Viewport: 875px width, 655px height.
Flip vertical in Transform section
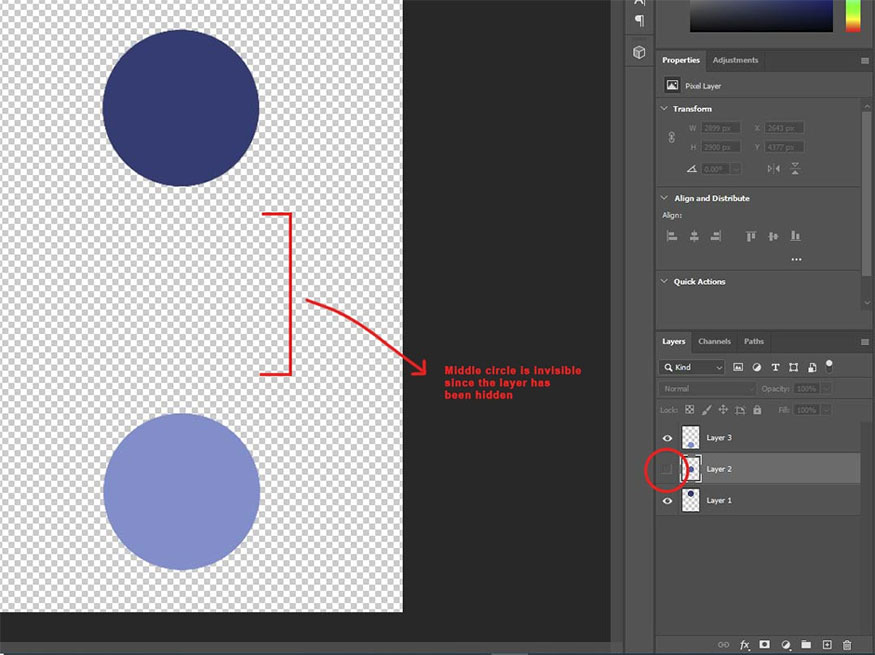click(795, 168)
